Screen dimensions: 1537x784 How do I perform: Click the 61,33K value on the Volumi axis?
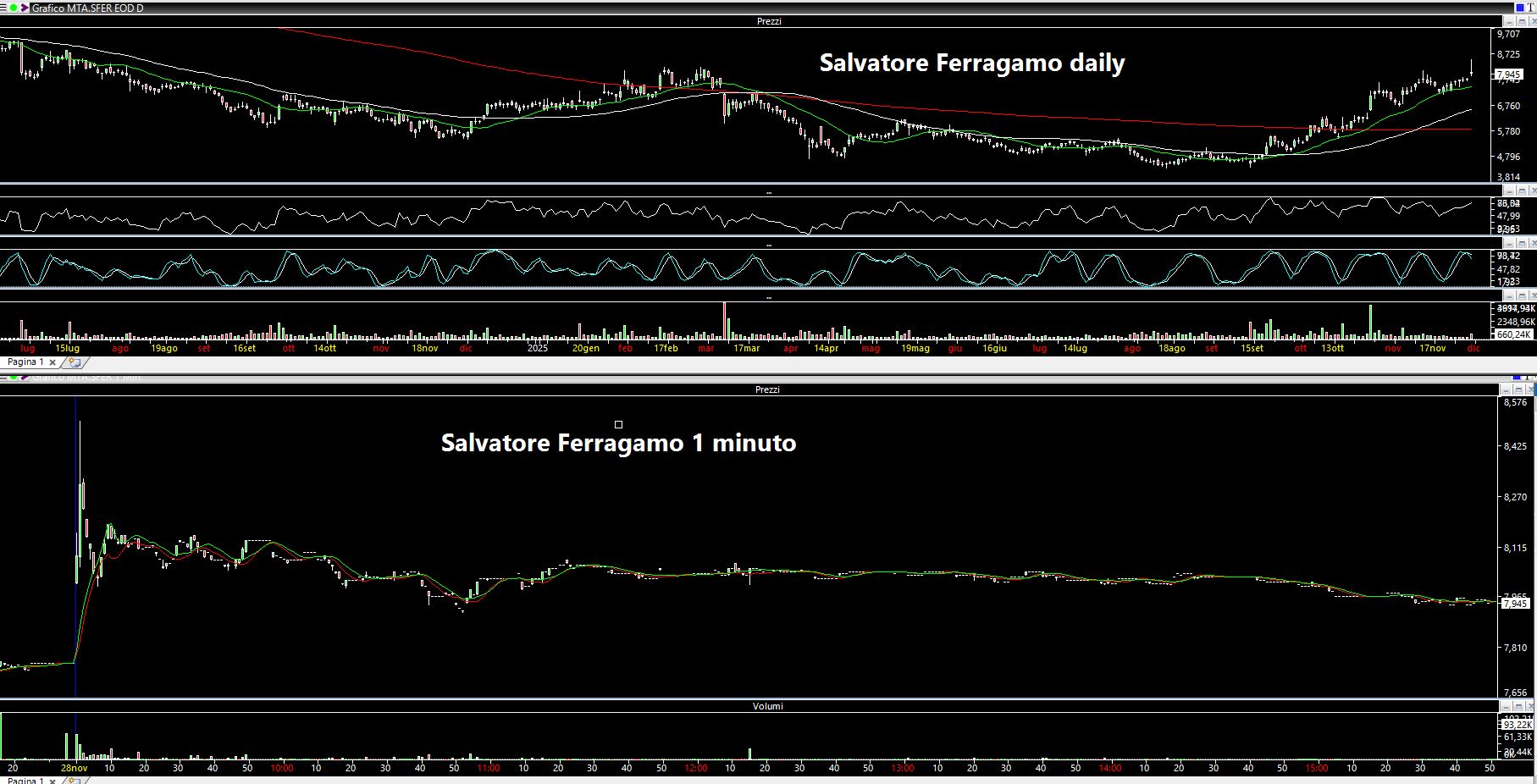pos(1518,737)
